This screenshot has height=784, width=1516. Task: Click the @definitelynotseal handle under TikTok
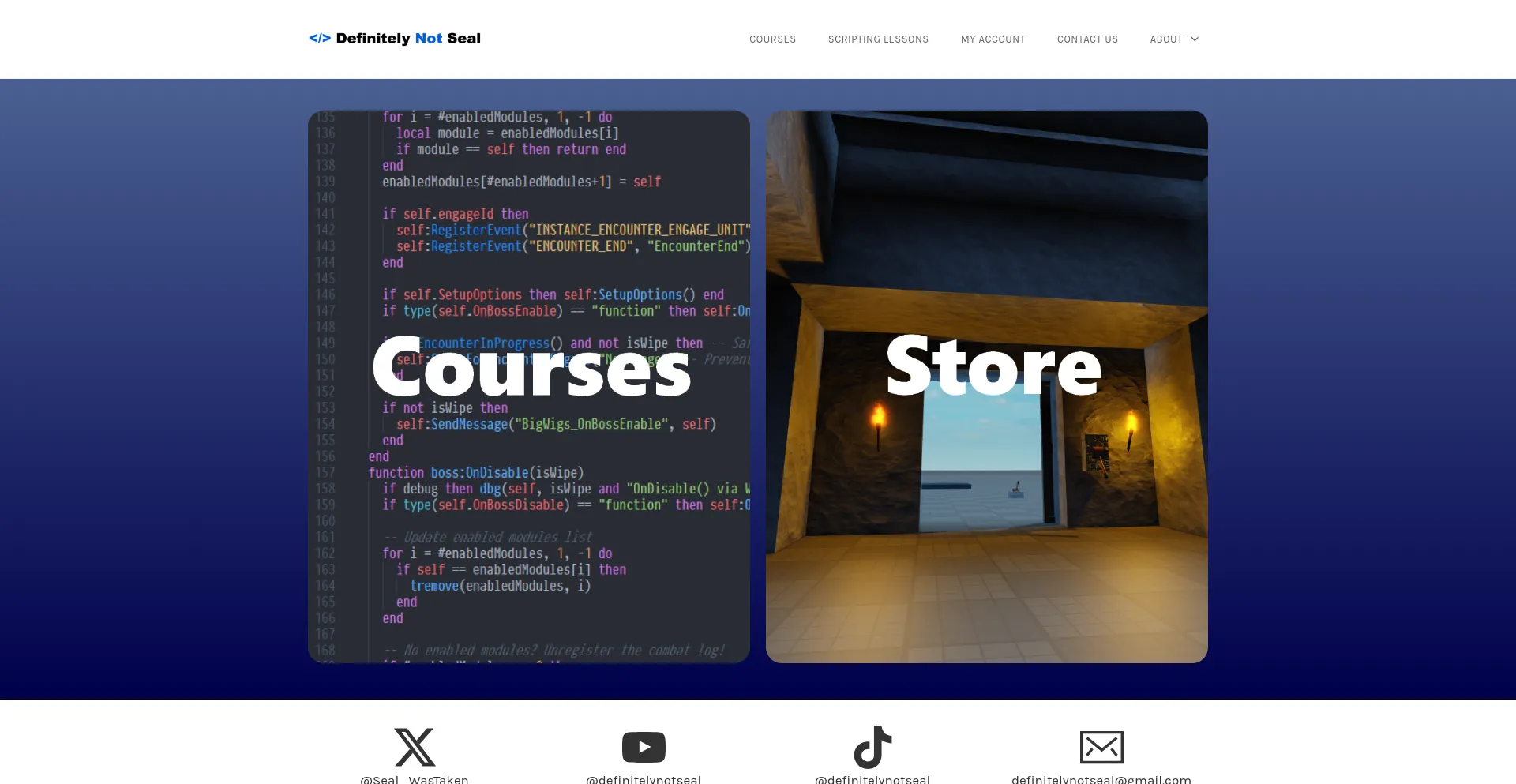(x=872, y=779)
